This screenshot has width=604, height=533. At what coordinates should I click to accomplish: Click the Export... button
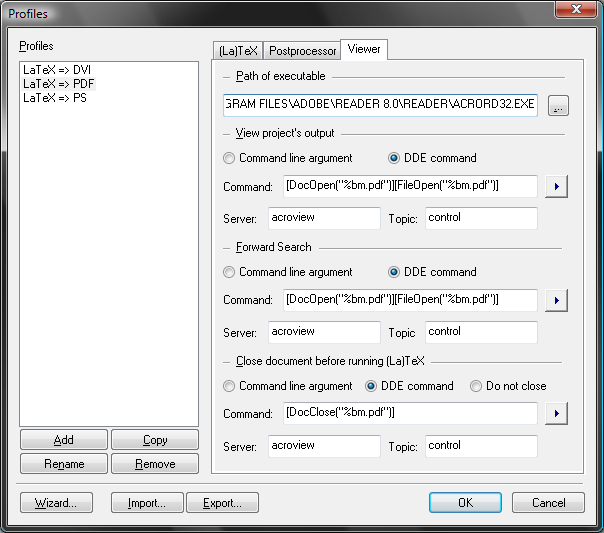pos(222,503)
